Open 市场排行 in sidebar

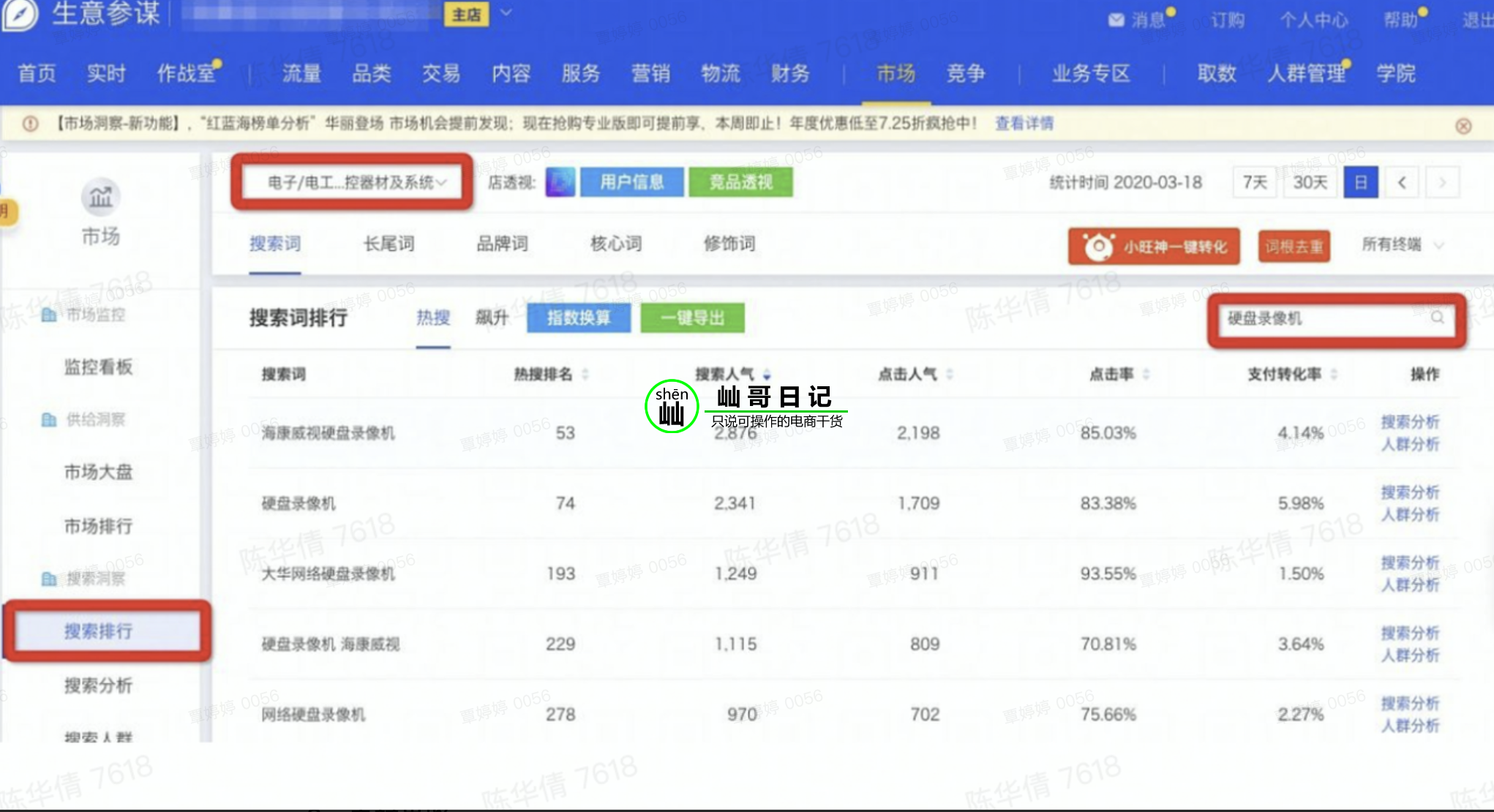(x=98, y=526)
